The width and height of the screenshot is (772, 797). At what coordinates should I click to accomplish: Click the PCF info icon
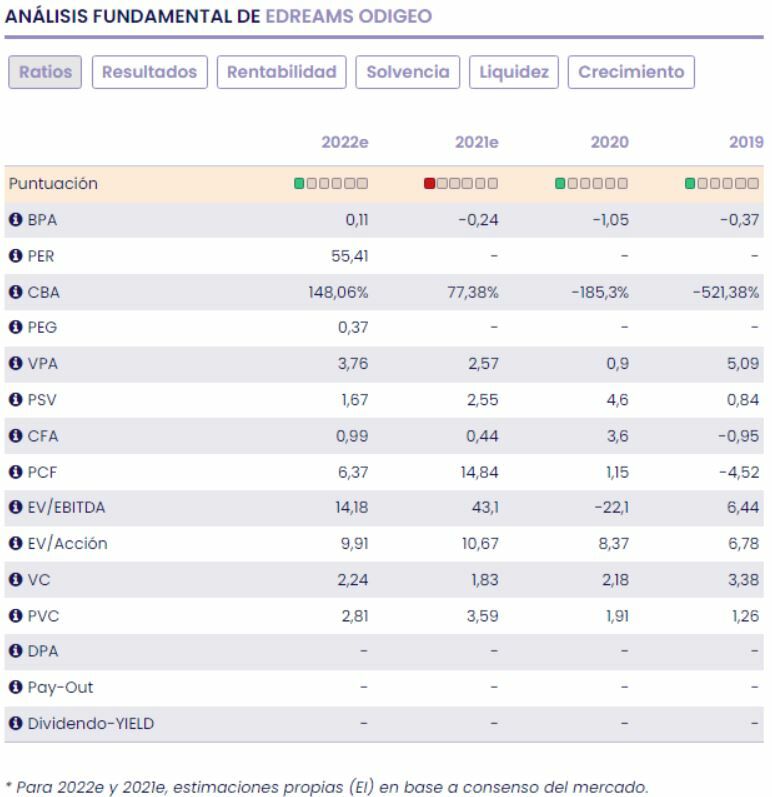coord(15,472)
